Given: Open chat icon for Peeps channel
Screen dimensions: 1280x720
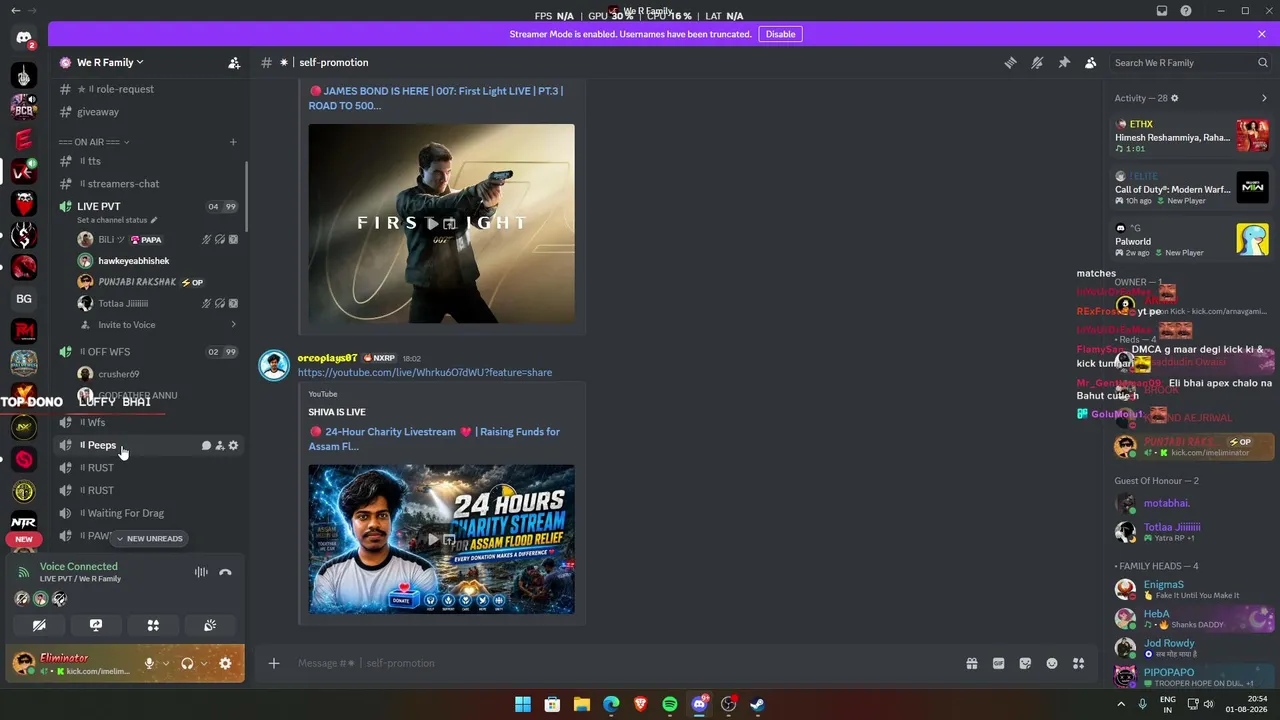Looking at the screenshot, I should point(206,446).
